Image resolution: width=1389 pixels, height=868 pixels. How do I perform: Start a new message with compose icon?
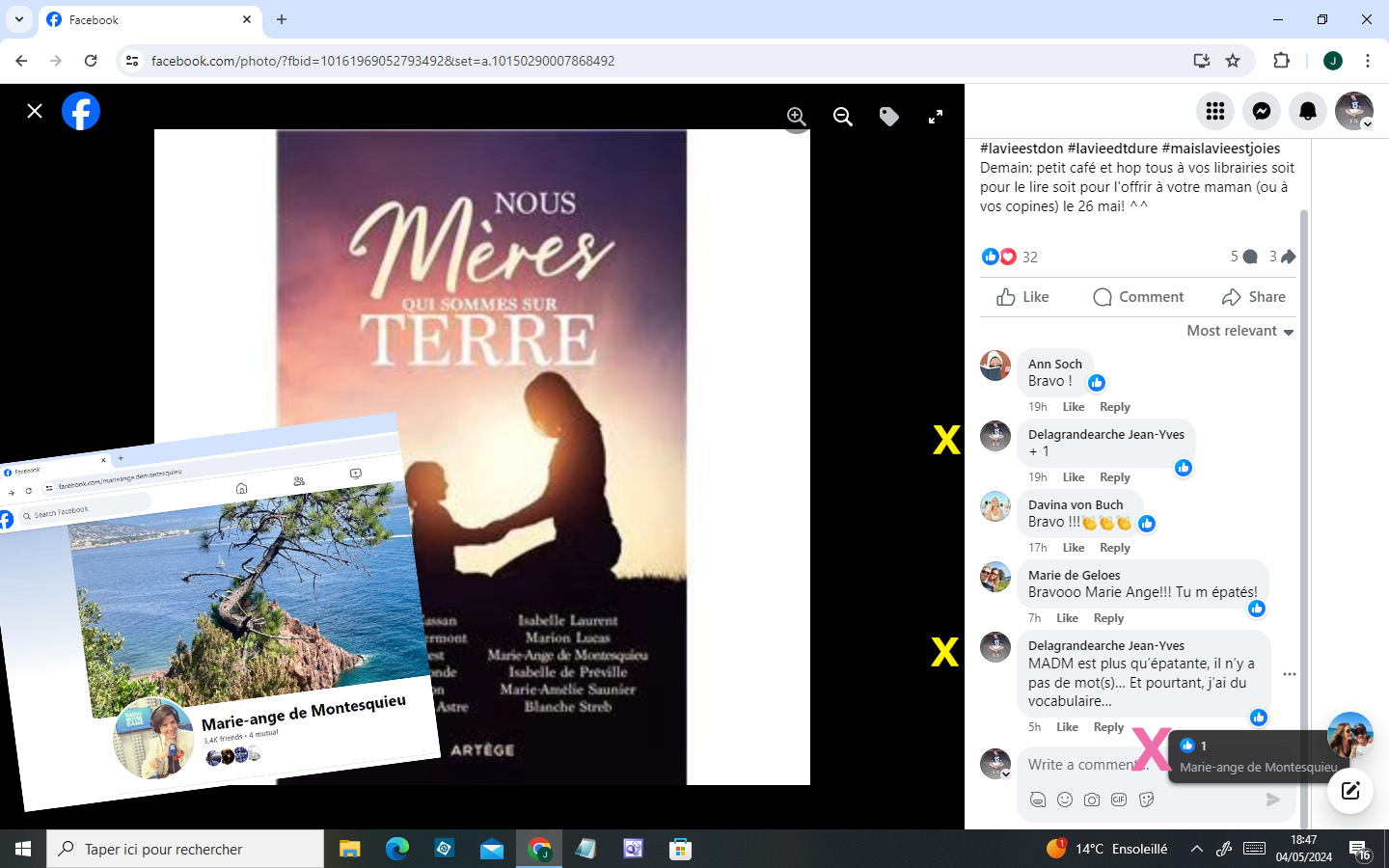pos(1350,791)
